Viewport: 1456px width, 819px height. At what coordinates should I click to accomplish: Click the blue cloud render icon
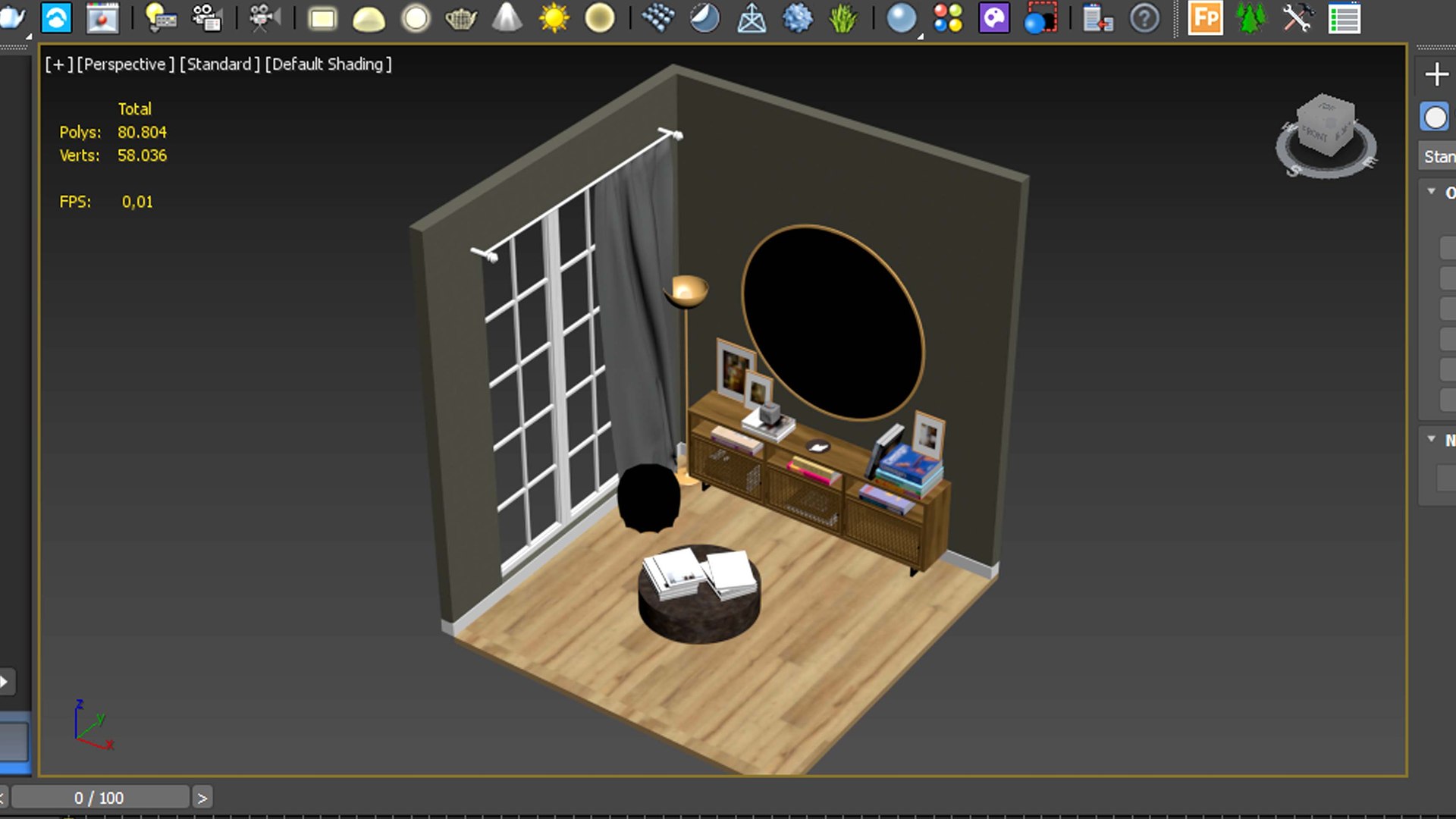click(56, 17)
